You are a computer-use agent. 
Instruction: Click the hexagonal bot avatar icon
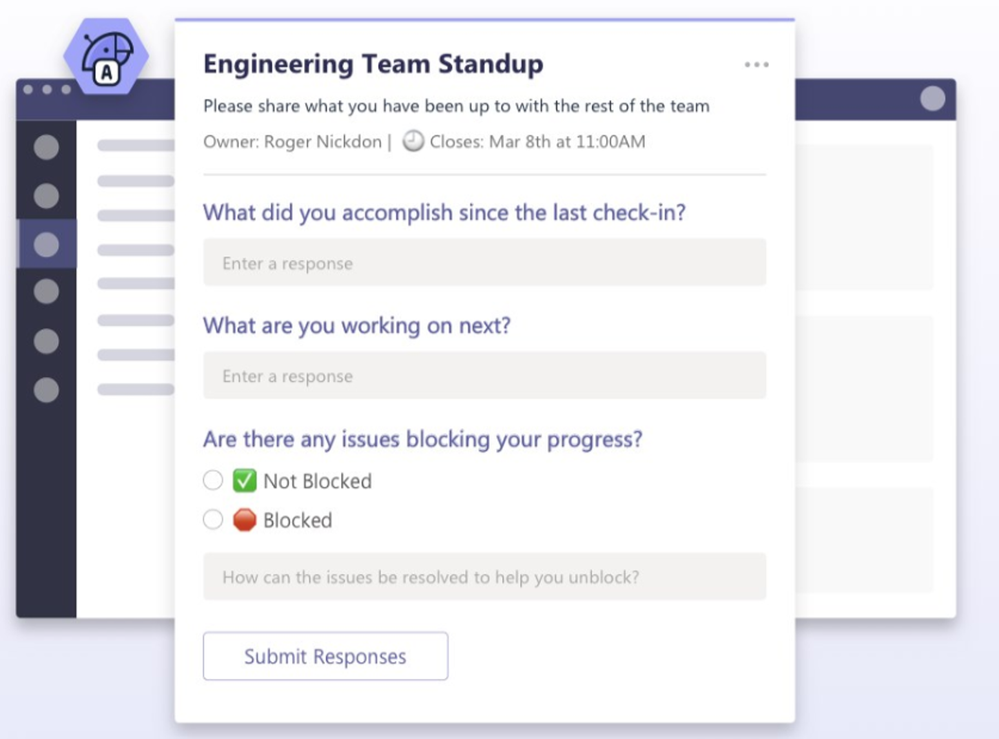[x=106, y=57]
